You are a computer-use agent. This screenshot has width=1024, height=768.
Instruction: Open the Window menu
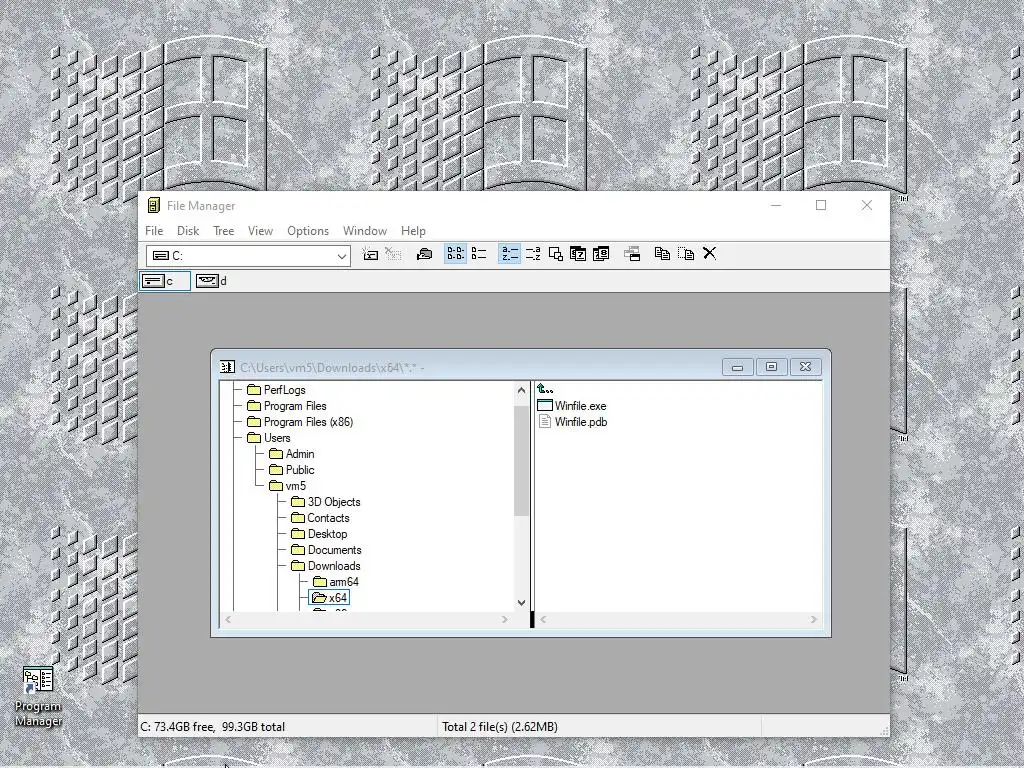coord(365,231)
